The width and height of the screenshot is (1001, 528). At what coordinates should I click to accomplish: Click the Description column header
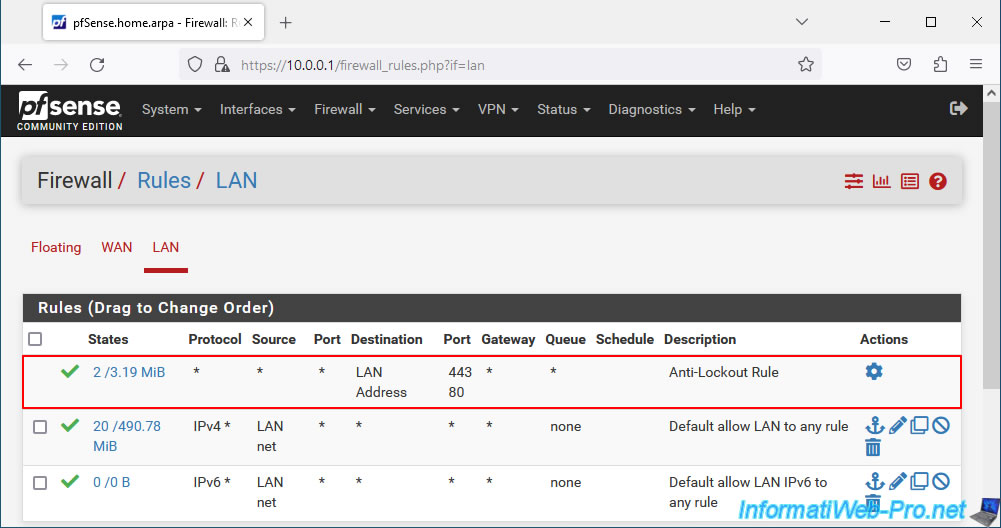(700, 339)
